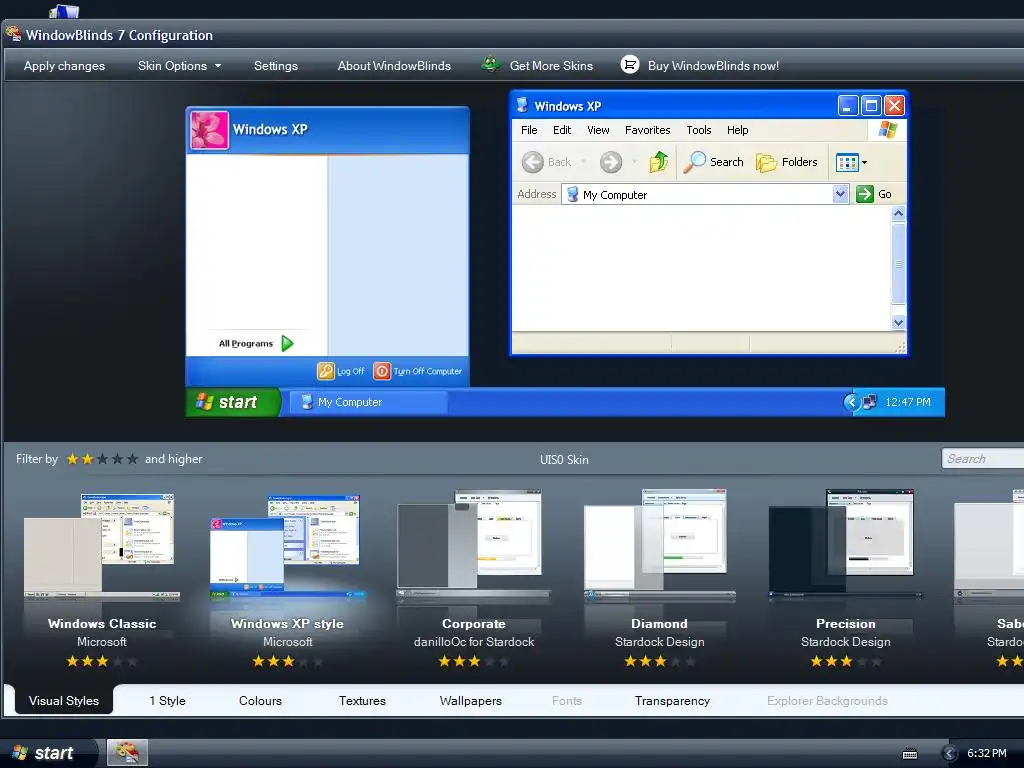Click the skin Search input field
This screenshot has height=768, width=1024.
[x=982, y=458]
